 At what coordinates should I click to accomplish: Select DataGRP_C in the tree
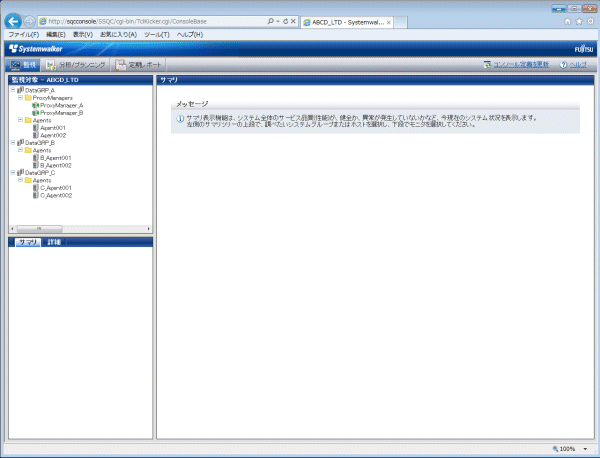(40, 173)
